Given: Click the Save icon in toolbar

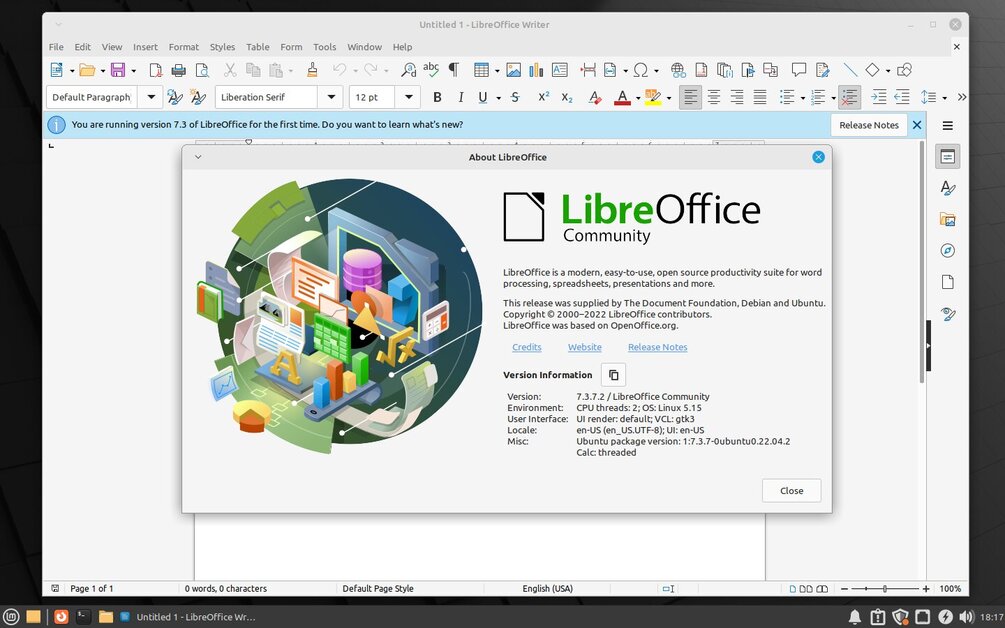Looking at the screenshot, I should (x=118, y=70).
